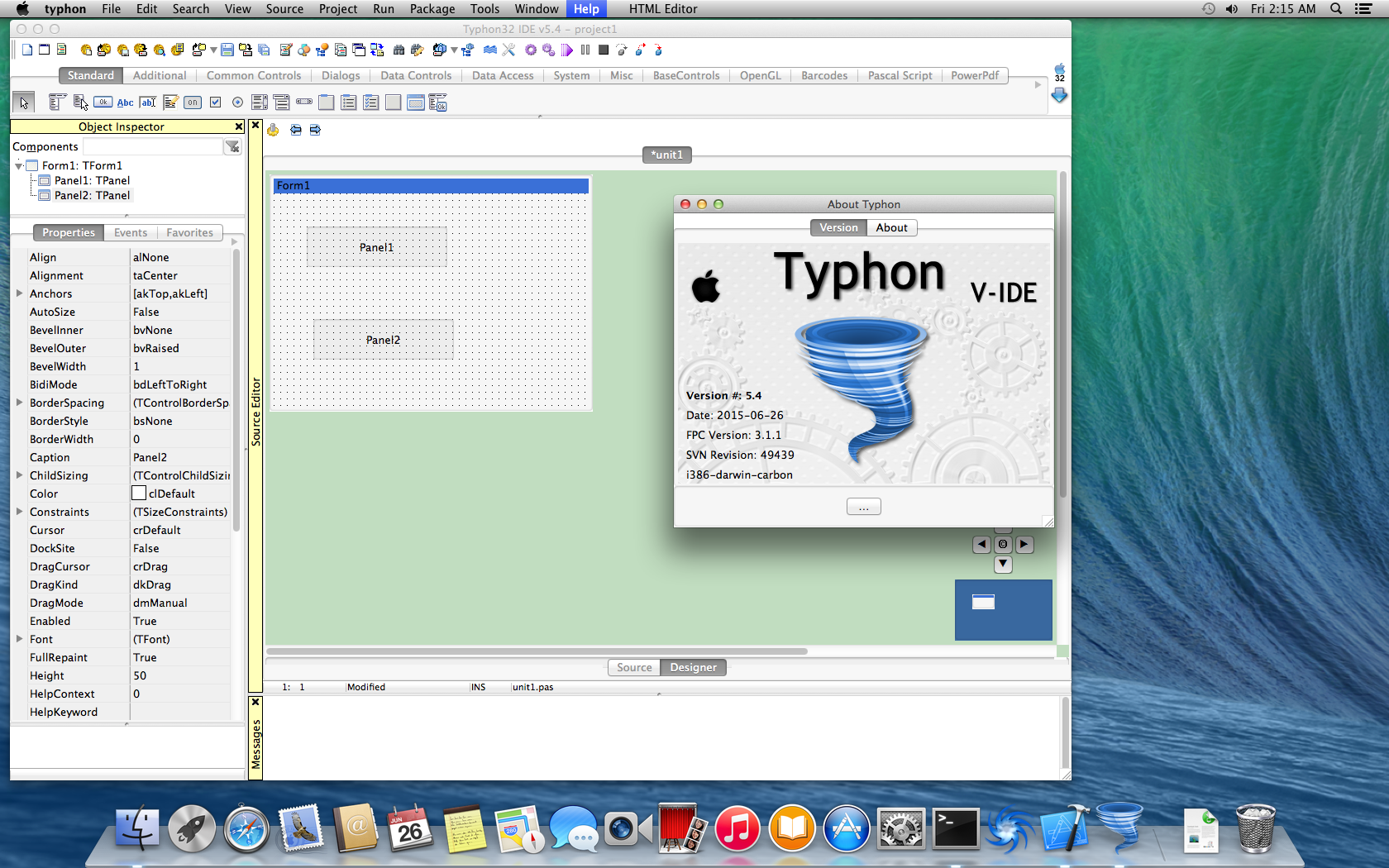
Task: Pick the TActionList component icon
Action: click(x=438, y=103)
